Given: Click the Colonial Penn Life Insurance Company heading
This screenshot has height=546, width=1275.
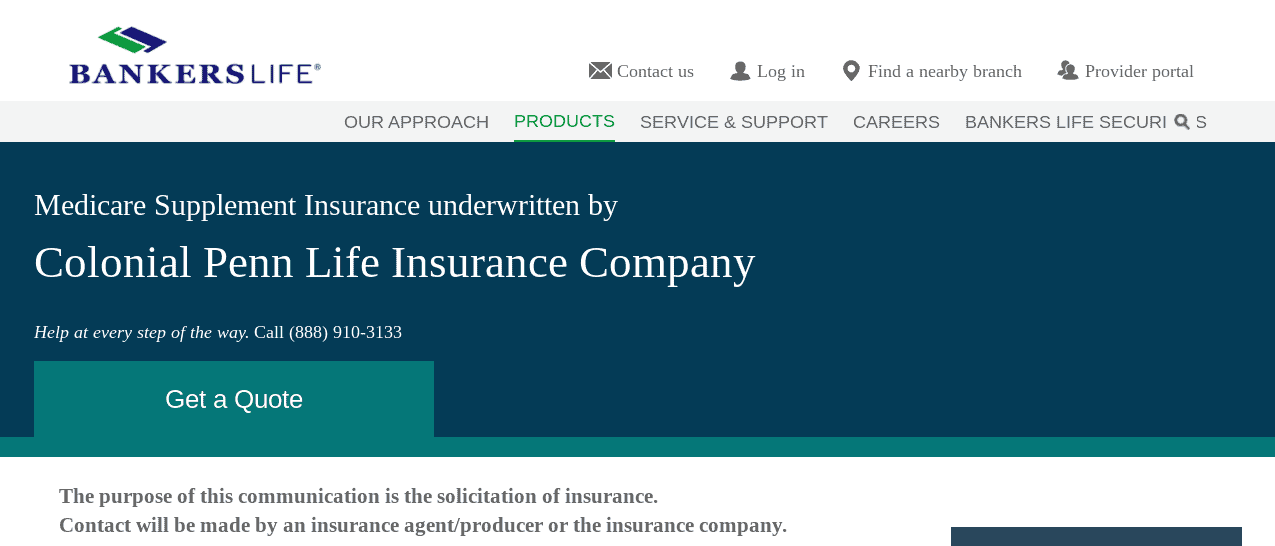Looking at the screenshot, I should (394, 262).
